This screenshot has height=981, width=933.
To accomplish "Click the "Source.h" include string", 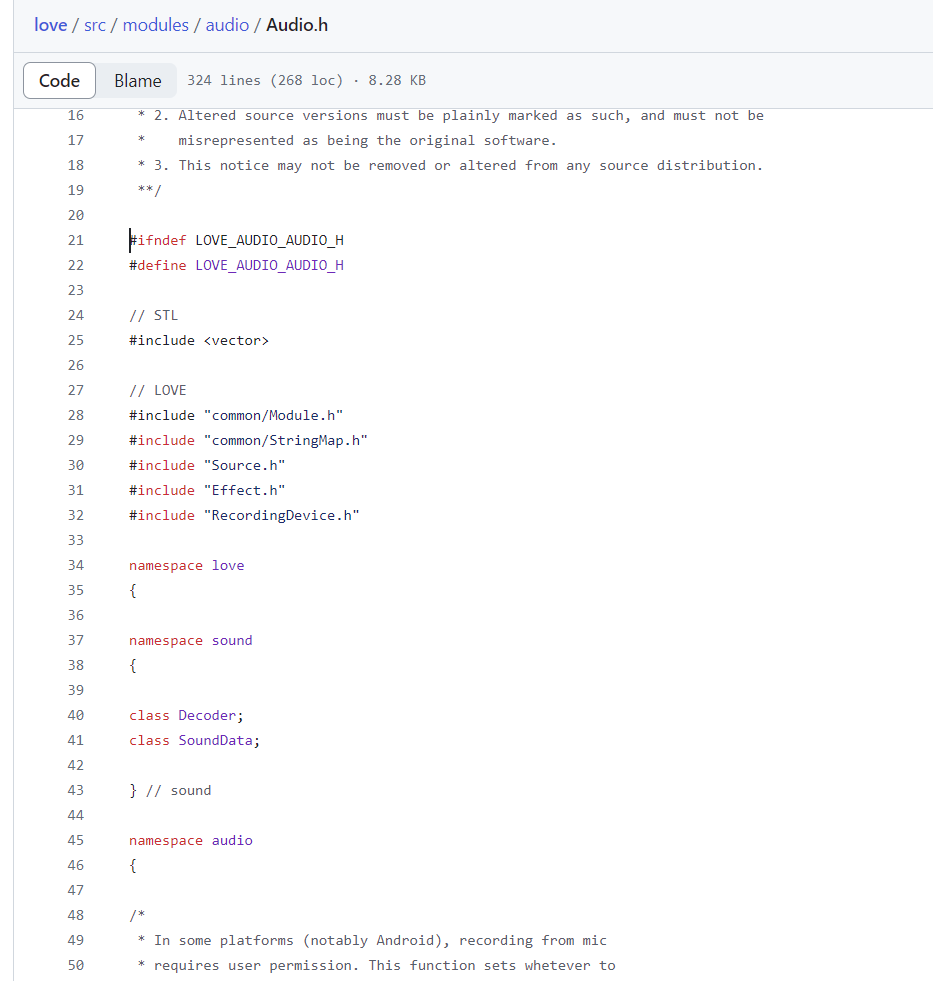I will click(245, 465).
